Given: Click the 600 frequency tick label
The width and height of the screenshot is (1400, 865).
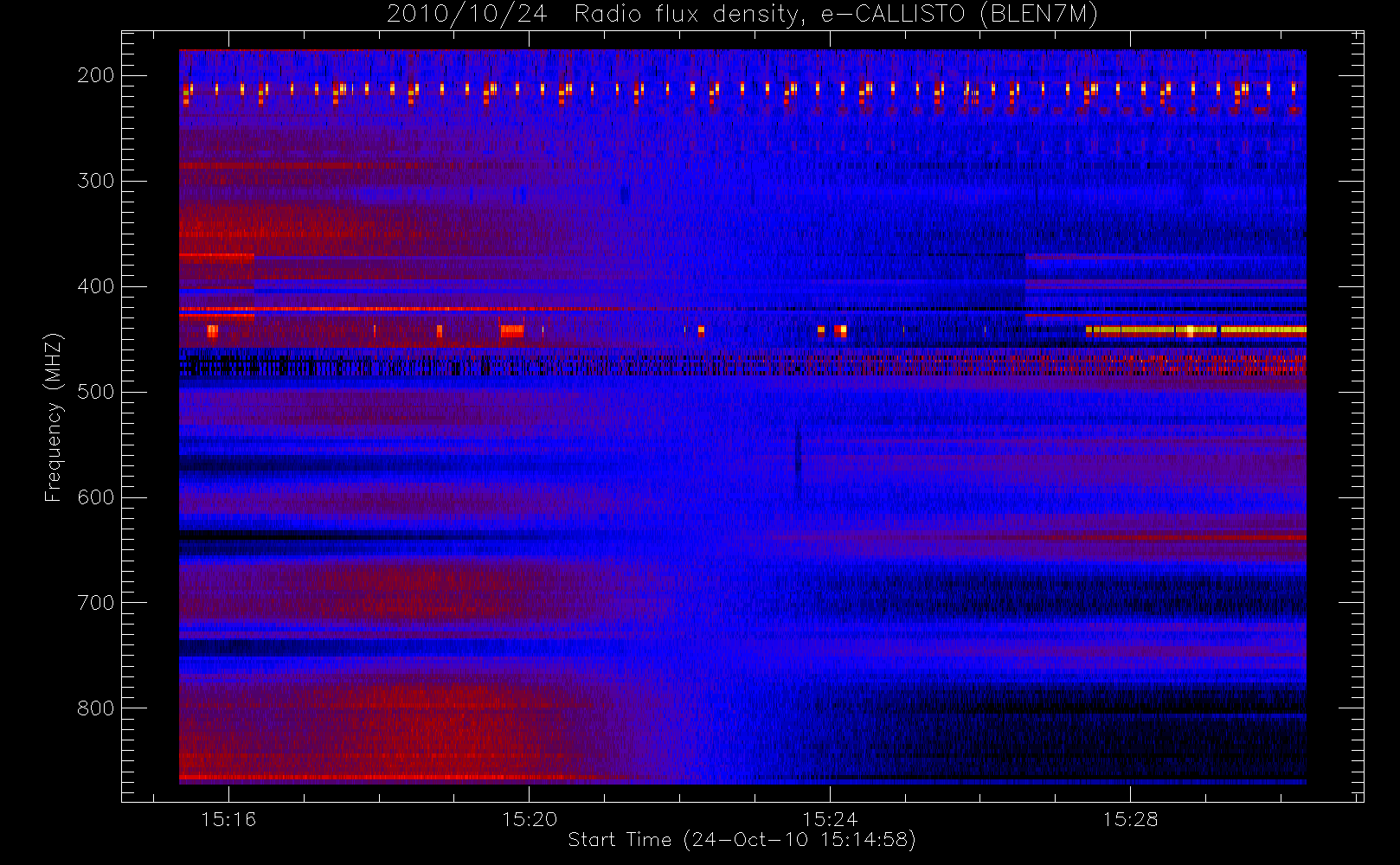Looking at the screenshot, I should (x=95, y=497).
